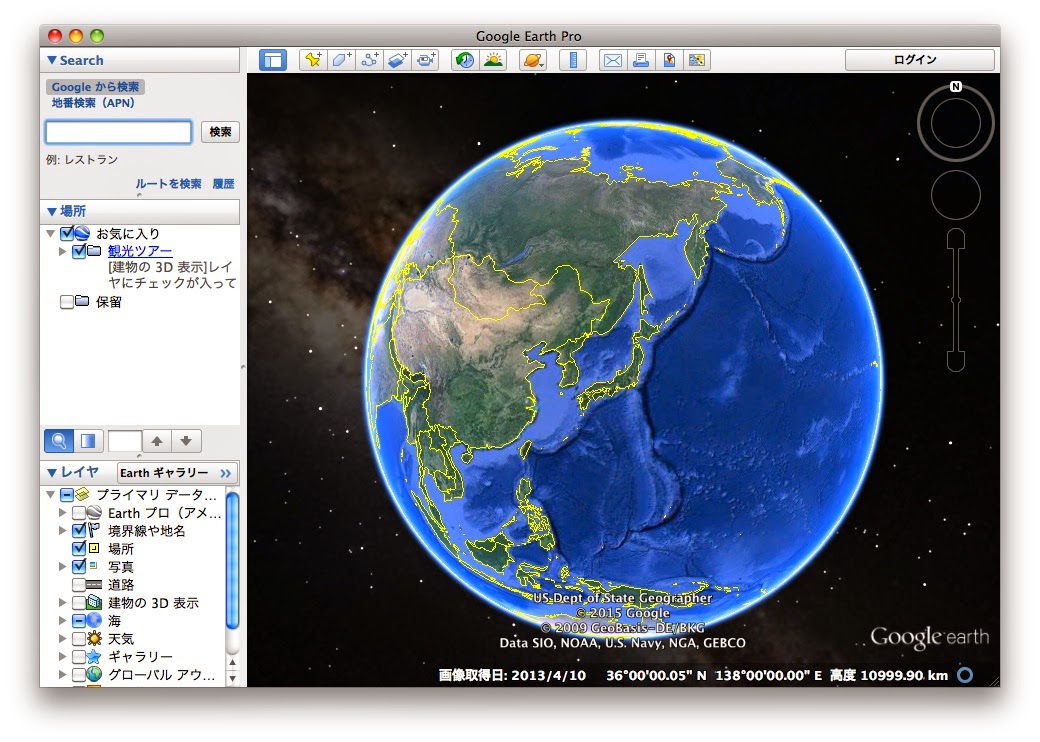The height and width of the screenshot is (742, 1040).
Task: Click the 検索 button
Action: [220, 132]
